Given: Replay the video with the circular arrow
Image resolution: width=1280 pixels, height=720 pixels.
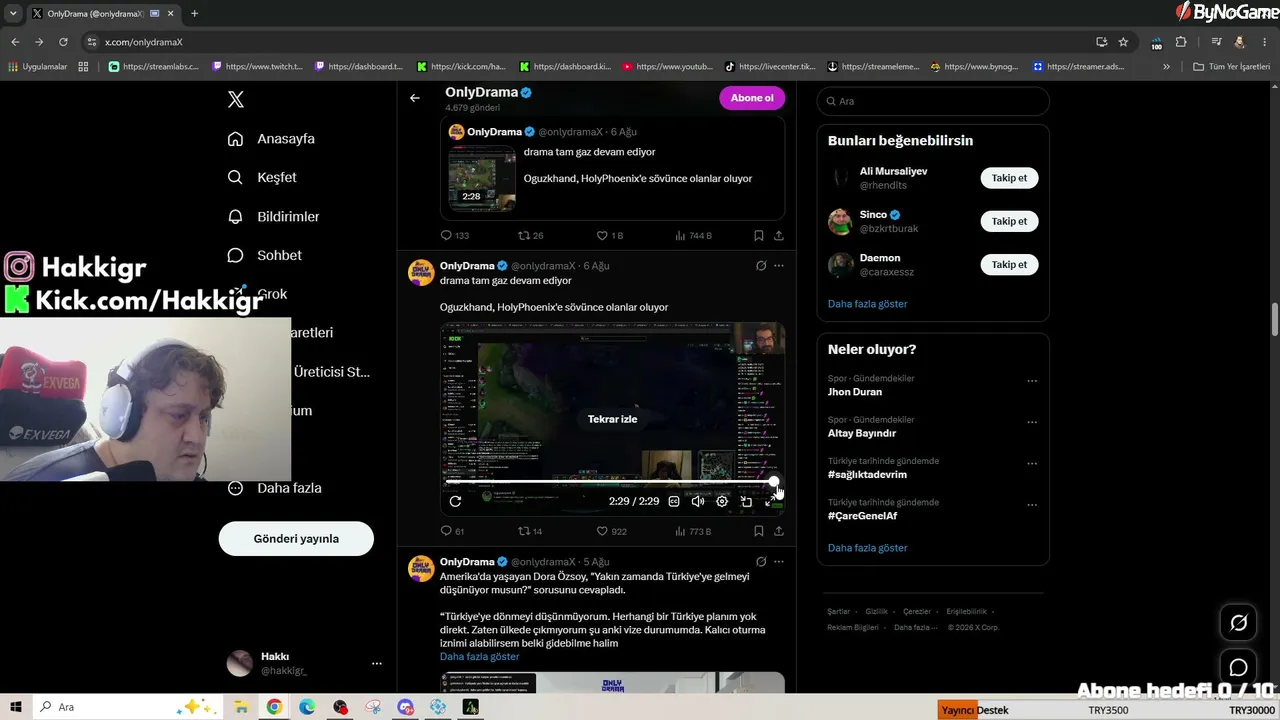Looking at the screenshot, I should (x=455, y=501).
